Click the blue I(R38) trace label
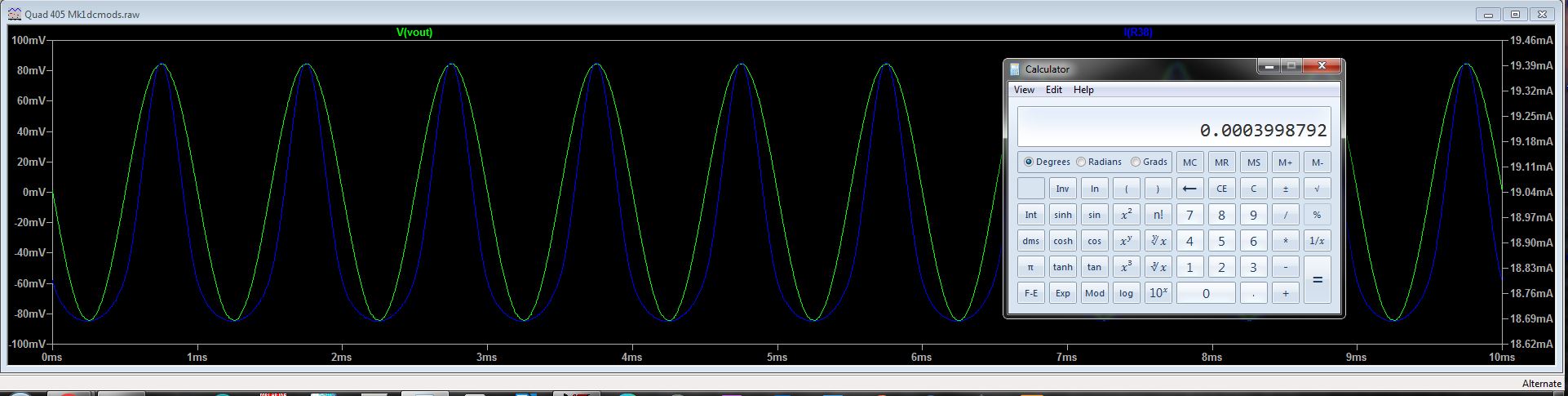The image size is (1568, 396). pyautogui.click(x=1138, y=33)
